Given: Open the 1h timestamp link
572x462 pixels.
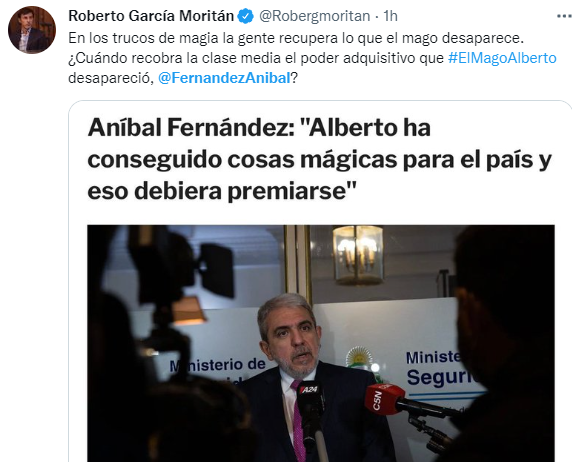Looking at the screenshot, I should [390, 16].
